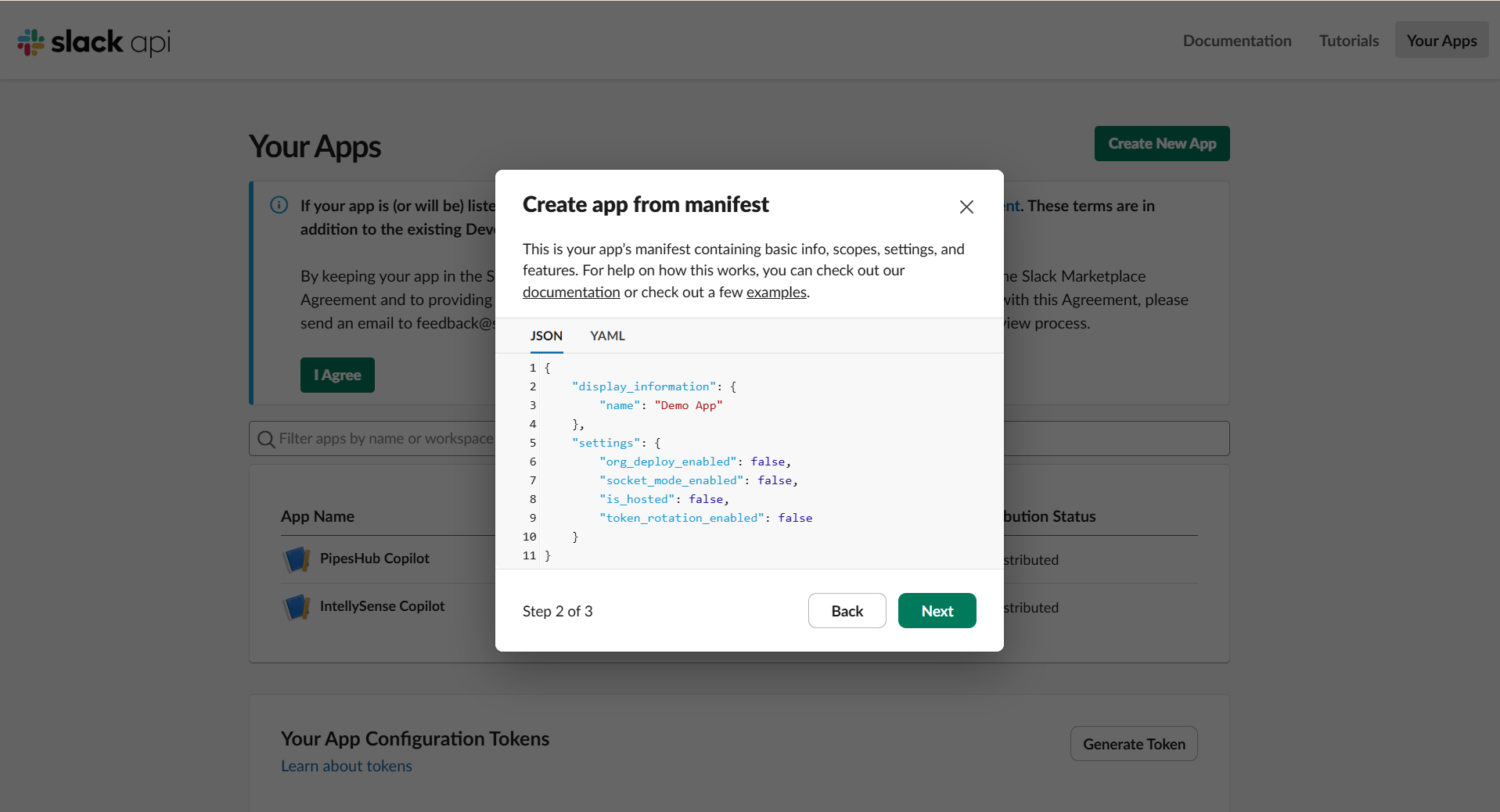Image resolution: width=1500 pixels, height=812 pixels.
Task: Open the Learn about tokens link
Action: point(347,766)
